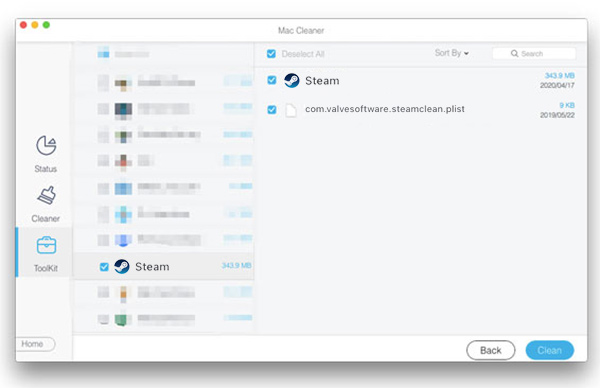
Task: Click the Sort By dropdown arrow
Action: 466,54
